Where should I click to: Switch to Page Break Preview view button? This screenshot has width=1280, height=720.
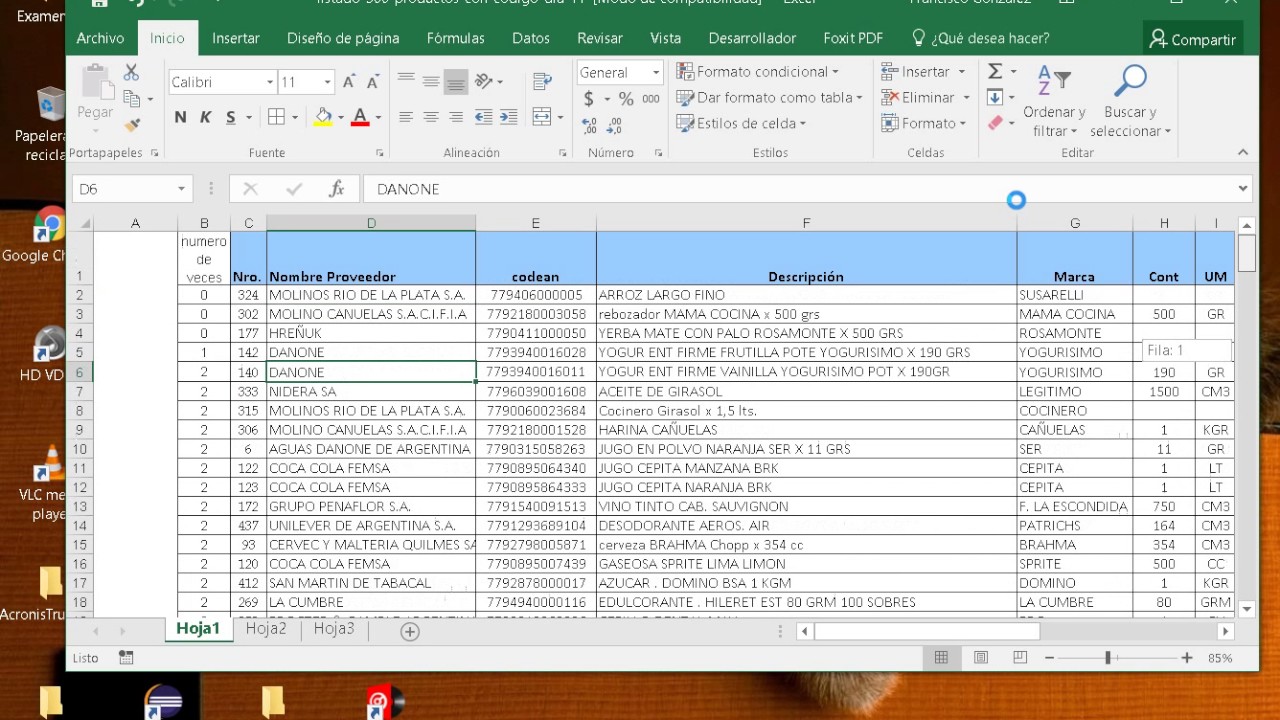(1020, 658)
